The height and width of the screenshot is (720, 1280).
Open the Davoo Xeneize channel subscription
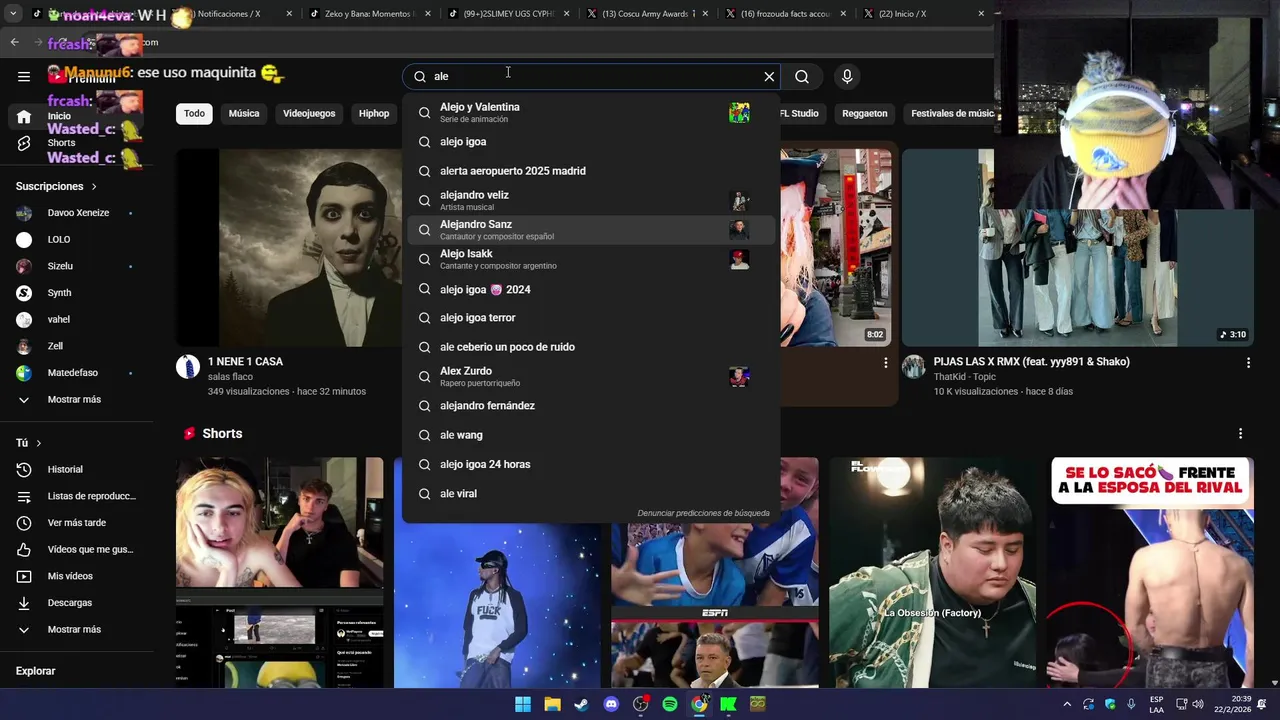(76, 213)
